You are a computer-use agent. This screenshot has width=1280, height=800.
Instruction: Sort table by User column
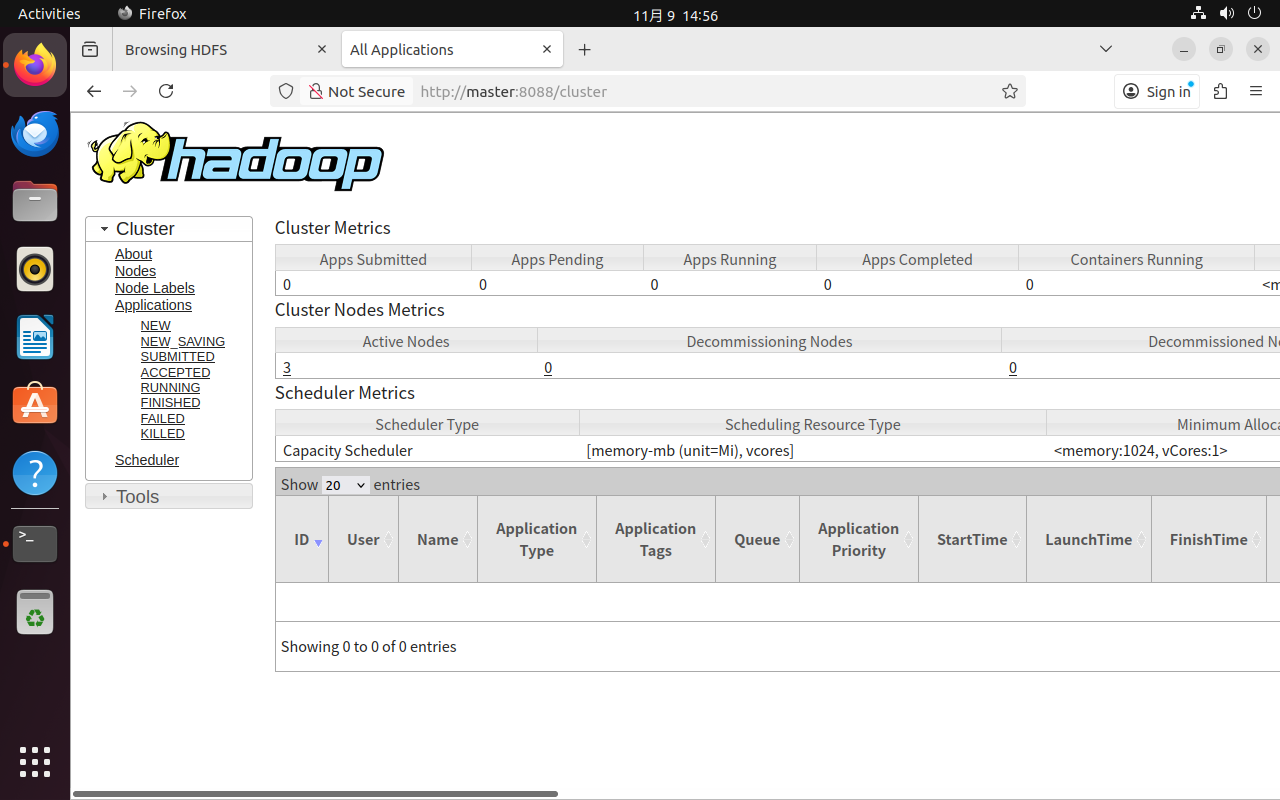click(363, 539)
